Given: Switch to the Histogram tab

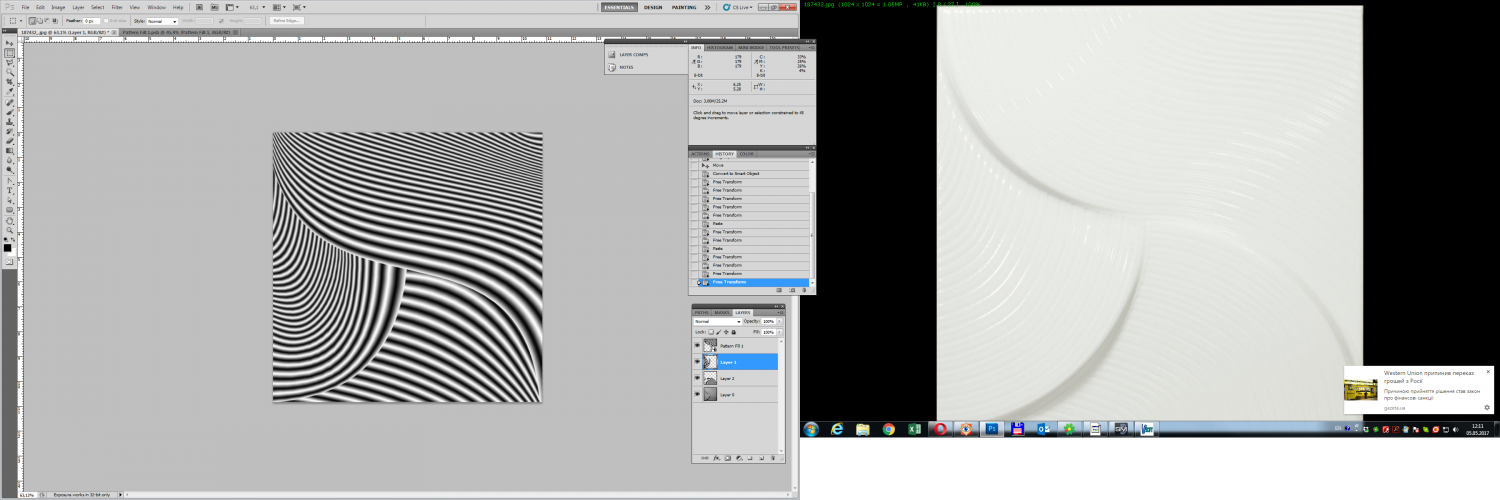Looking at the screenshot, I should coord(720,47).
